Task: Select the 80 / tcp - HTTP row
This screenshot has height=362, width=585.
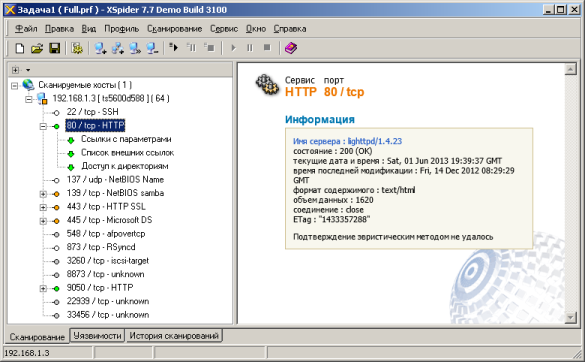Action: [x=95, y=125]
